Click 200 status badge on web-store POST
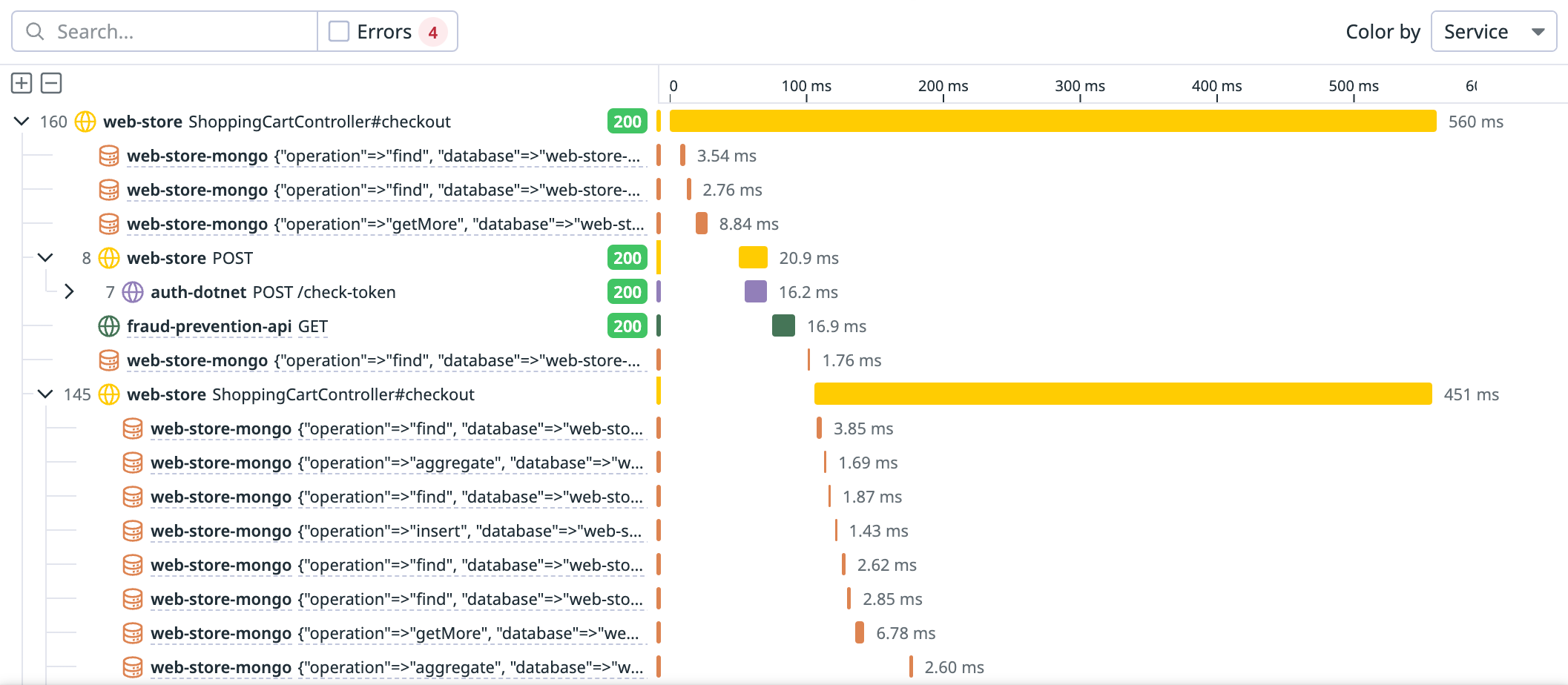 pos(627,258)
